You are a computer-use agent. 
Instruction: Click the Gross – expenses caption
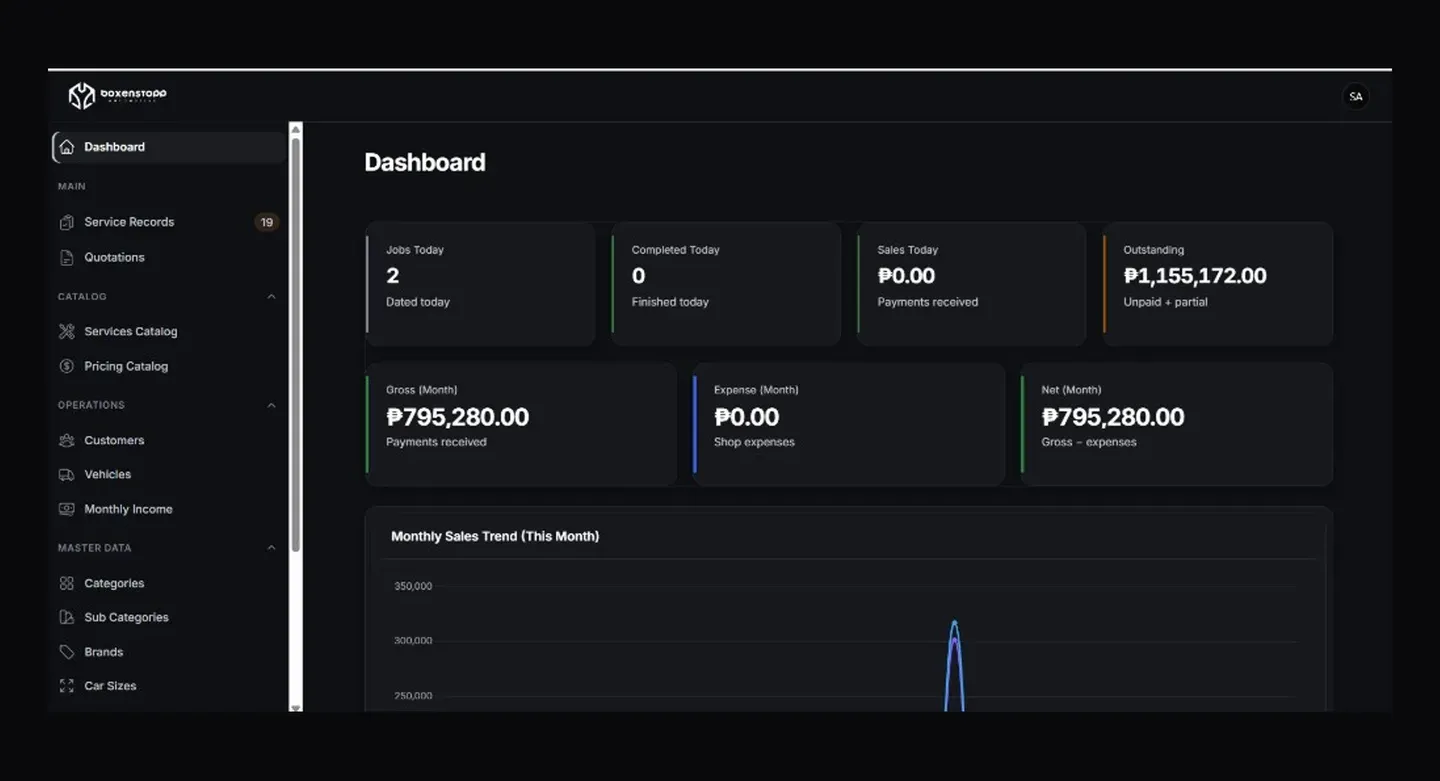(1089, 442)
